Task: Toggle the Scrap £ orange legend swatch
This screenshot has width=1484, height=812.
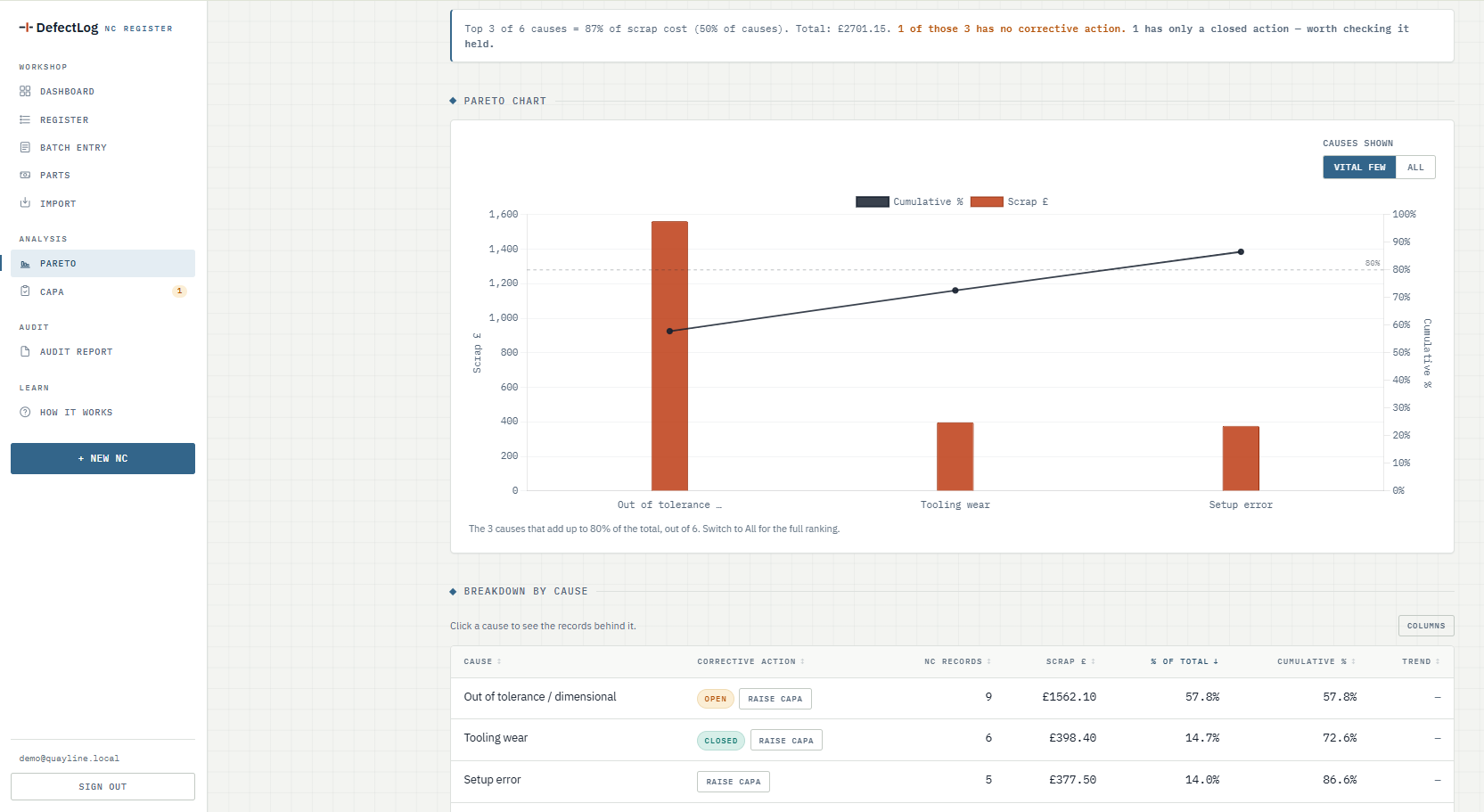Action: coord(987,201)
